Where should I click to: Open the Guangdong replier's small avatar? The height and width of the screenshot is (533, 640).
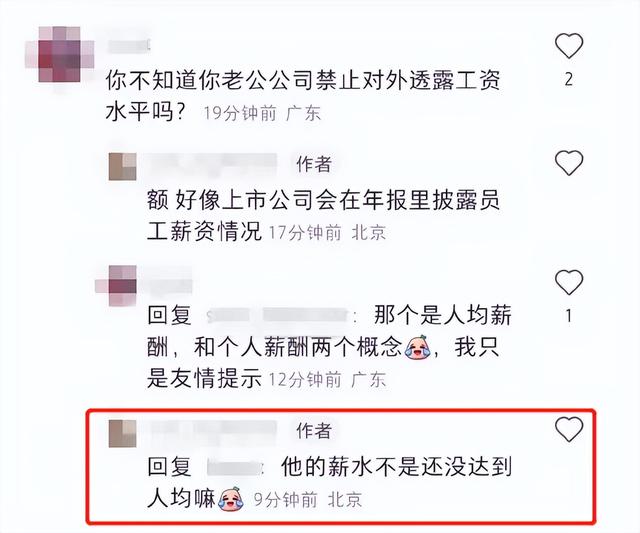pyautogui.click(x=116, y=286)
